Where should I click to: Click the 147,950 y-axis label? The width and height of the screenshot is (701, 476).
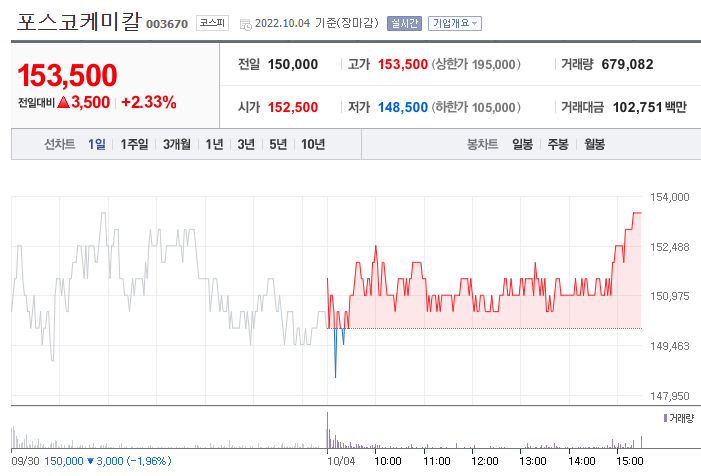tap(669, 396)
